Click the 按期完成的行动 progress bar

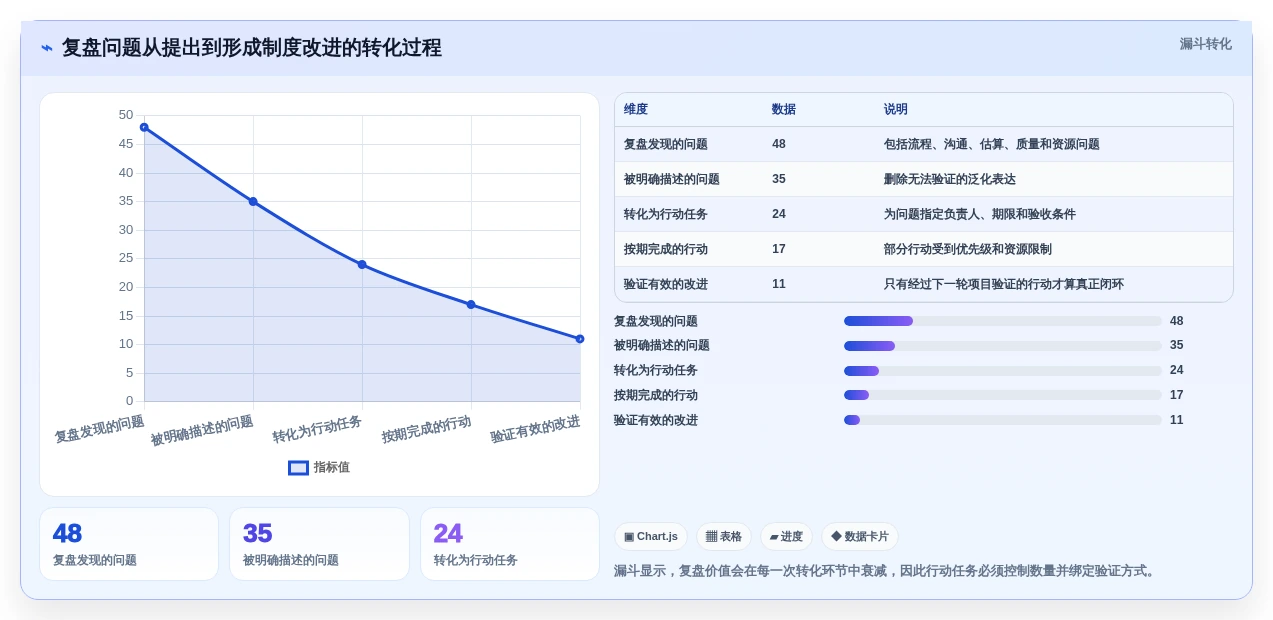click(x=1002, y=395)
